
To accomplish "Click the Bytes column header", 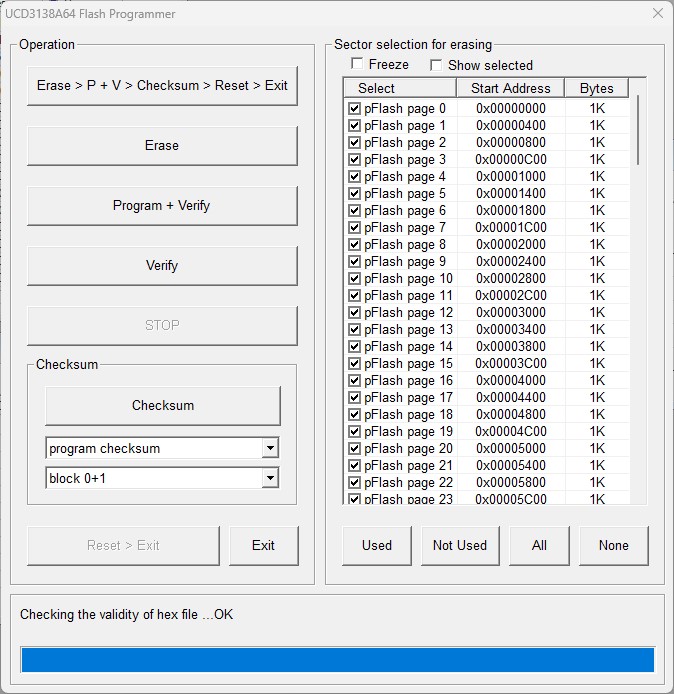I will point(596,88).
